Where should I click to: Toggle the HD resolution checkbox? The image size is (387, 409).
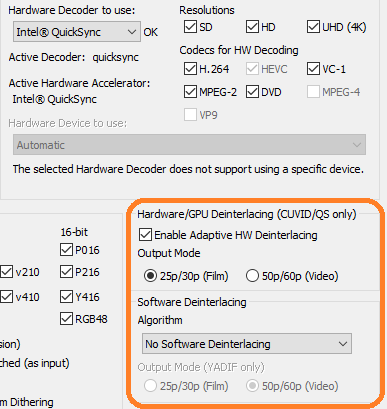click(x=252, y=27)
